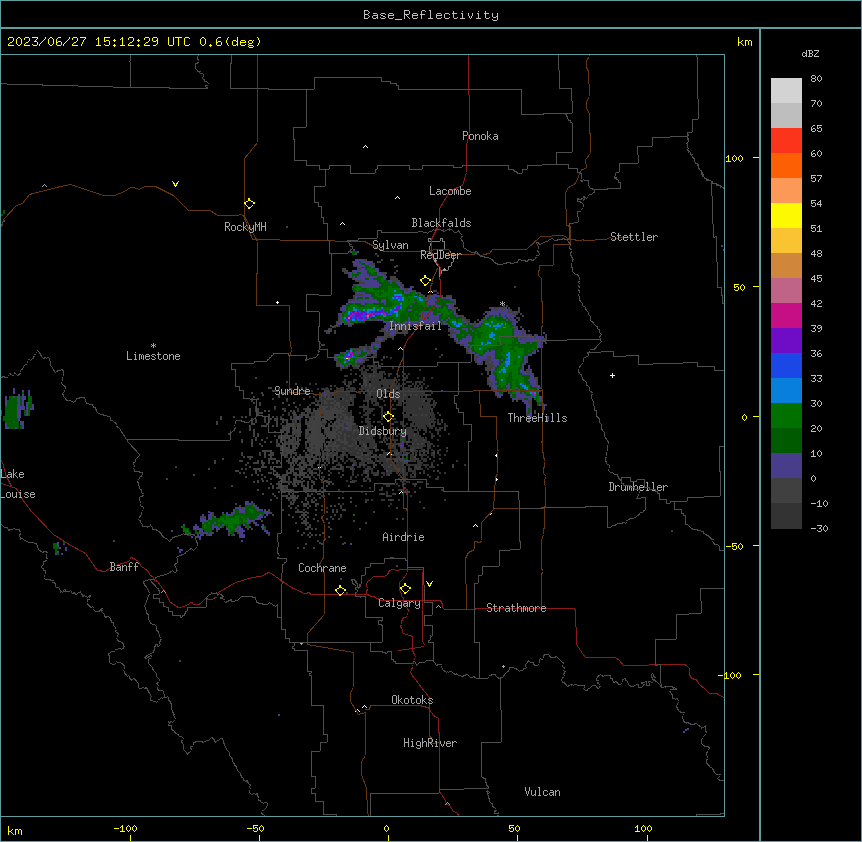Select the Airdrie label
The width and height of the screenshot is (862, 842).
pyautogui.click(x=403, y=537)
